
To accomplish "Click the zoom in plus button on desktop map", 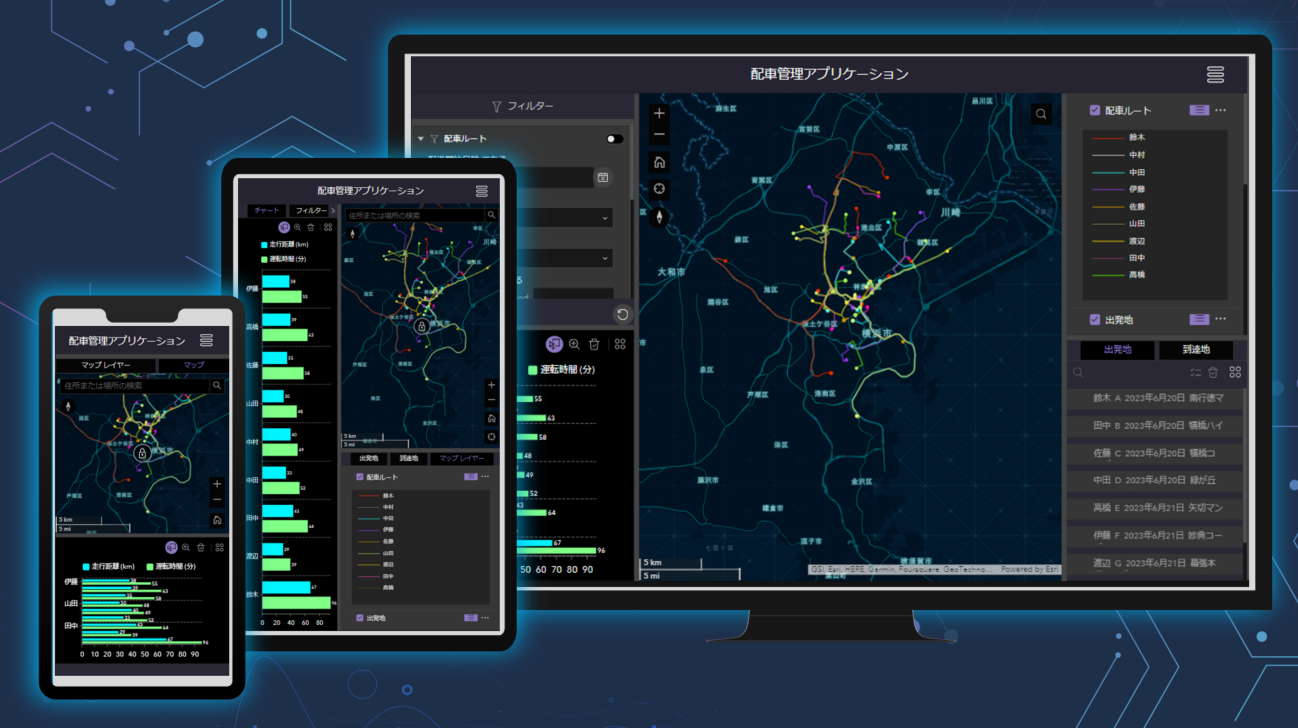I will pyautogui.click(x=659, y=114).
